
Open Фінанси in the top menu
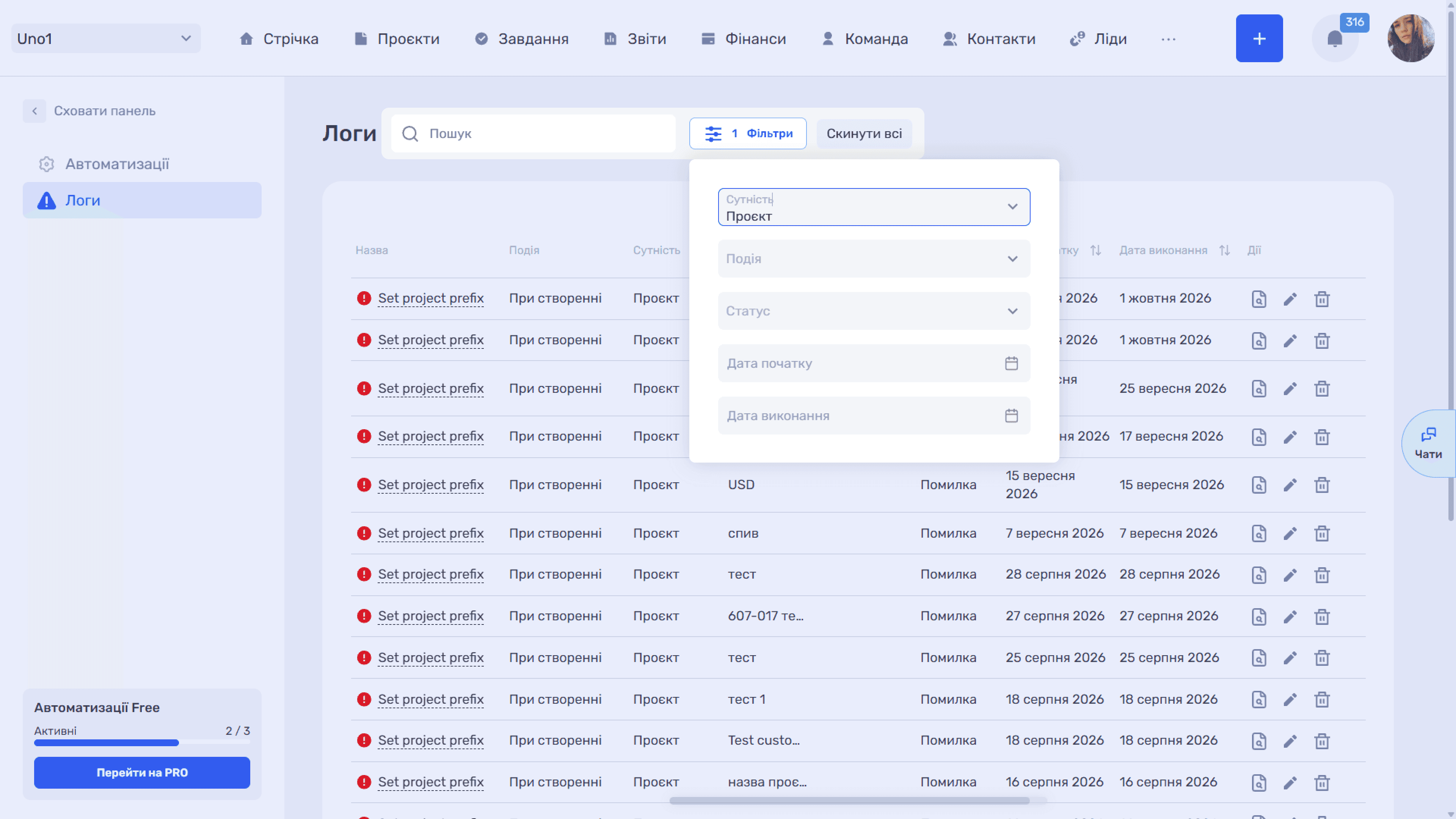coord(743,39)
